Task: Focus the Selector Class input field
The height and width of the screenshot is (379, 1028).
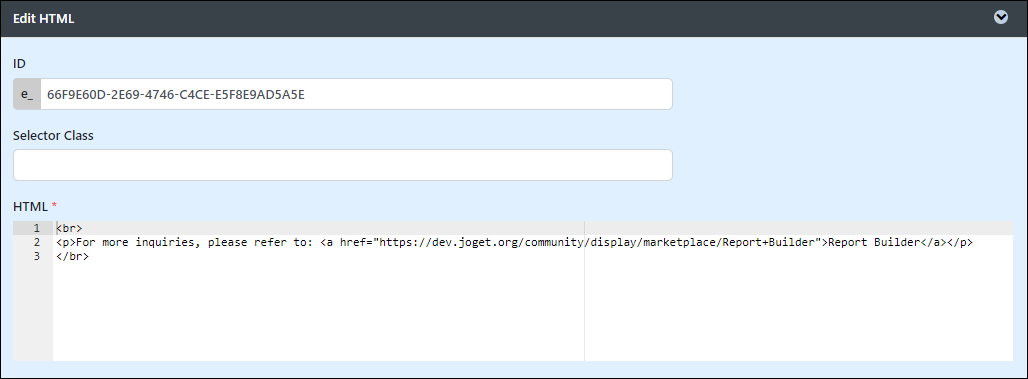Action: 342,165
